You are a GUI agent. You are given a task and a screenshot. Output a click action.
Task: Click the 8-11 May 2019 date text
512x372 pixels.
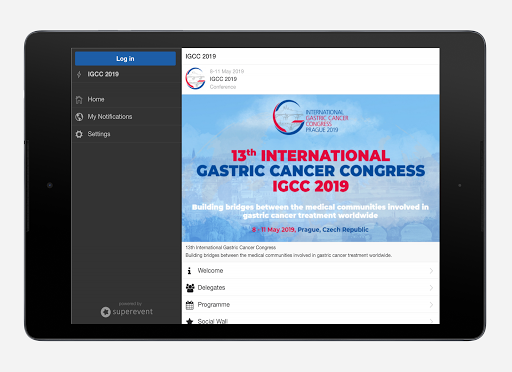point(227,71)
